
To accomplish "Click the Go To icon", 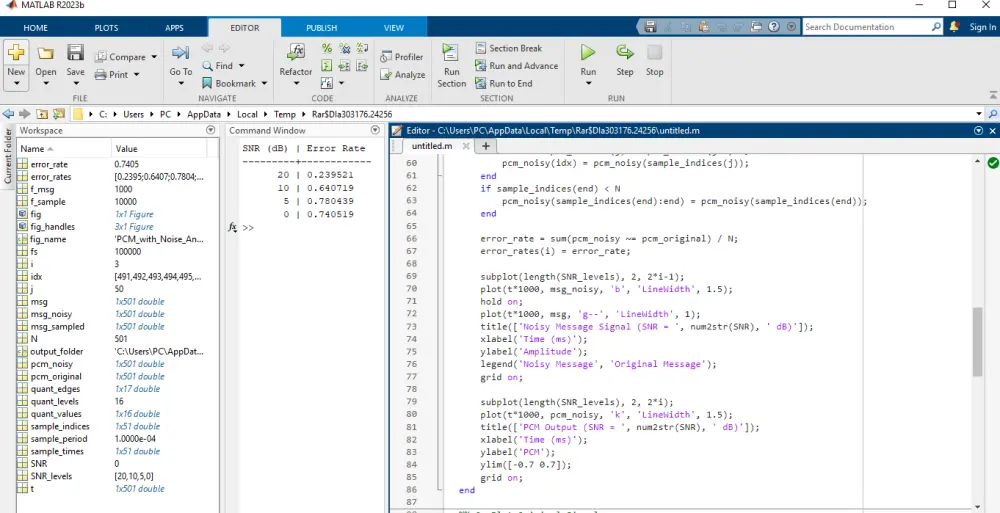I will click(180, 54).
